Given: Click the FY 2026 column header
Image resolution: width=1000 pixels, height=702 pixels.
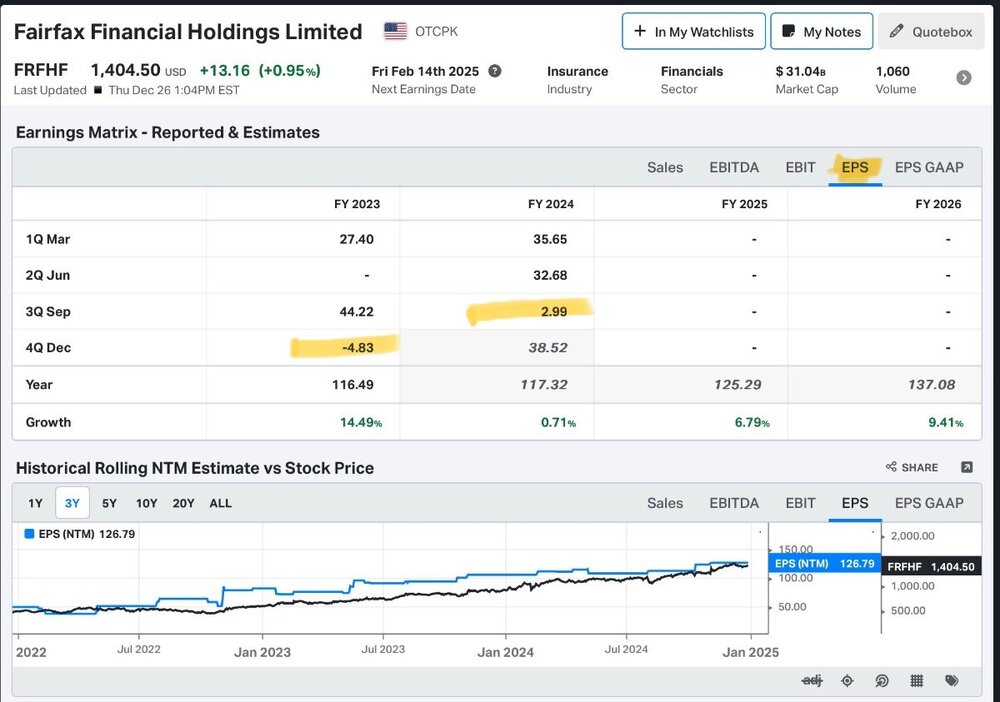Looking at the screenshot, I should (938, 204).
